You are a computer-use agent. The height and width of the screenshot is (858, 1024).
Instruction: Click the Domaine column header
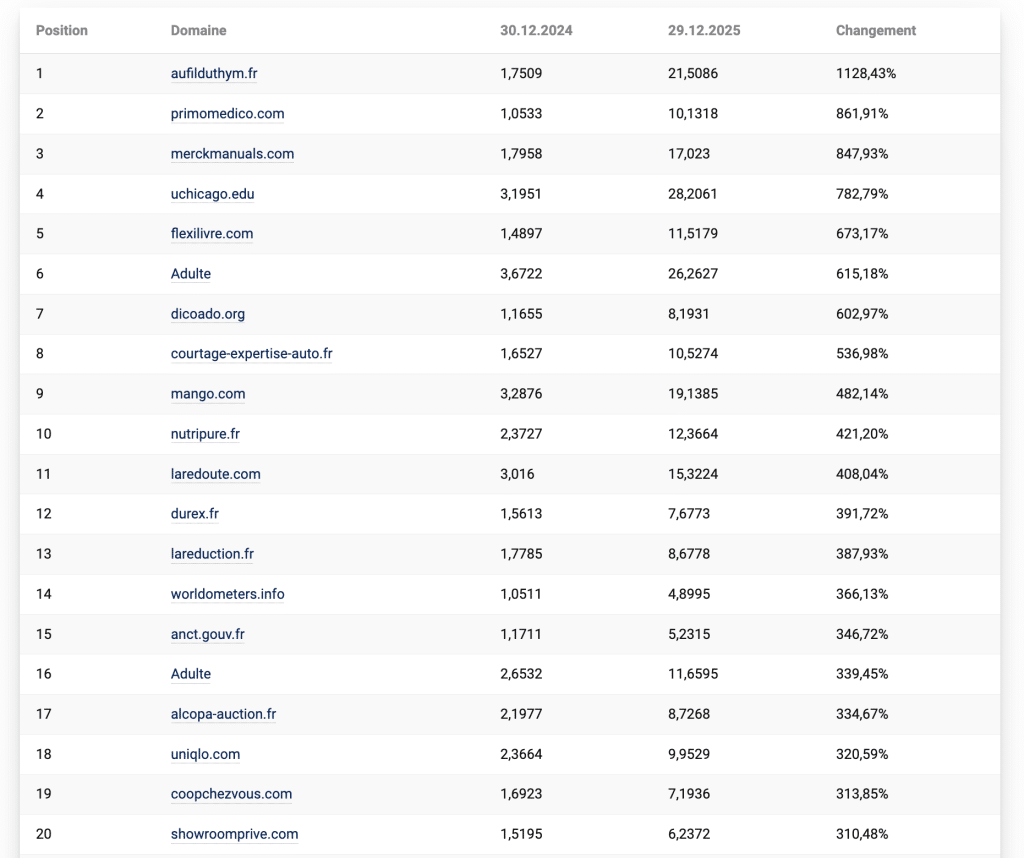(x=198, y=31)
